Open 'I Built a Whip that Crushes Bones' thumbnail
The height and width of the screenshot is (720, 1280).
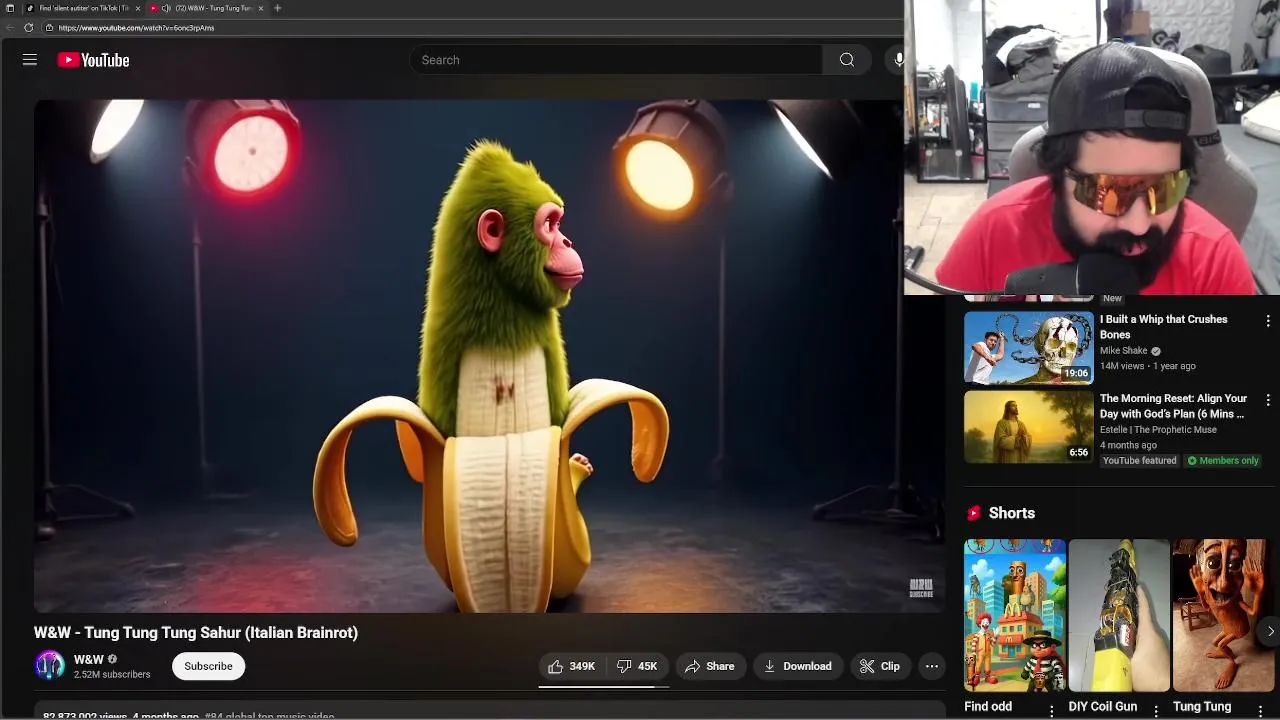(1029, 348)
